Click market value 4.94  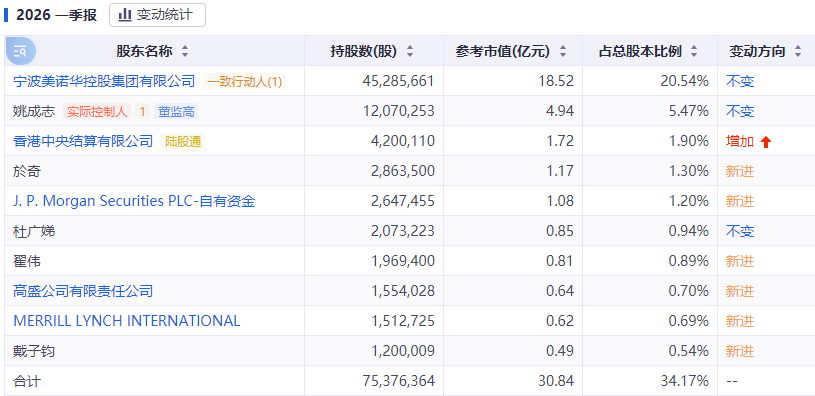560,111
